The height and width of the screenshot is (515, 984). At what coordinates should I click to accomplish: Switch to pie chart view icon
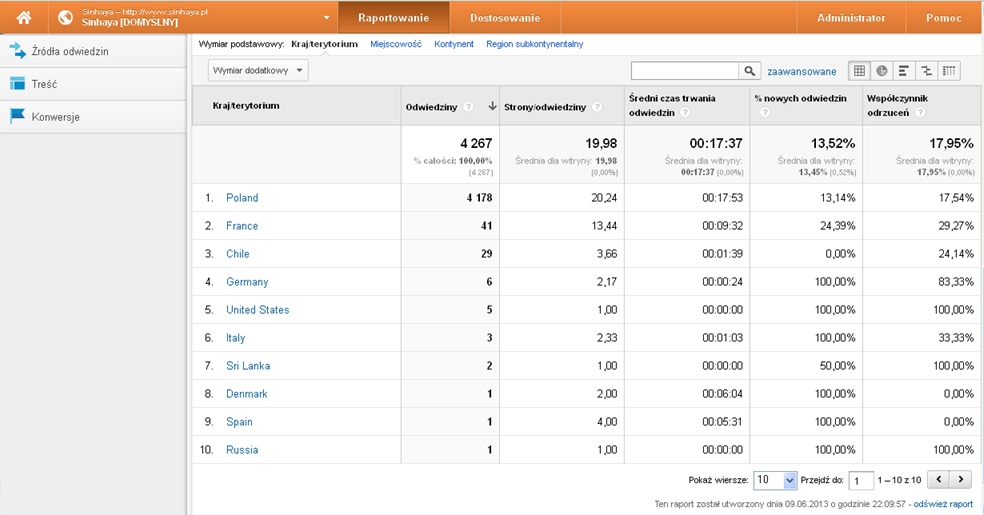tap(881, 71)
